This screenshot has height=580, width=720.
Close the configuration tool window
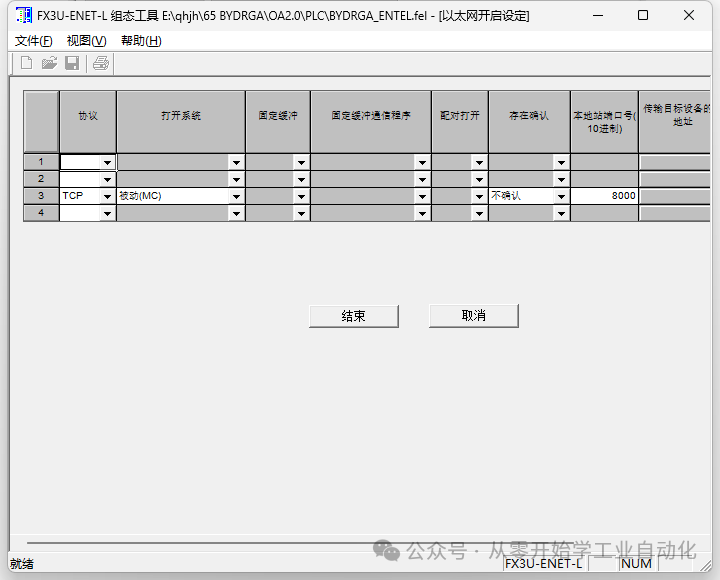[689, 16]
